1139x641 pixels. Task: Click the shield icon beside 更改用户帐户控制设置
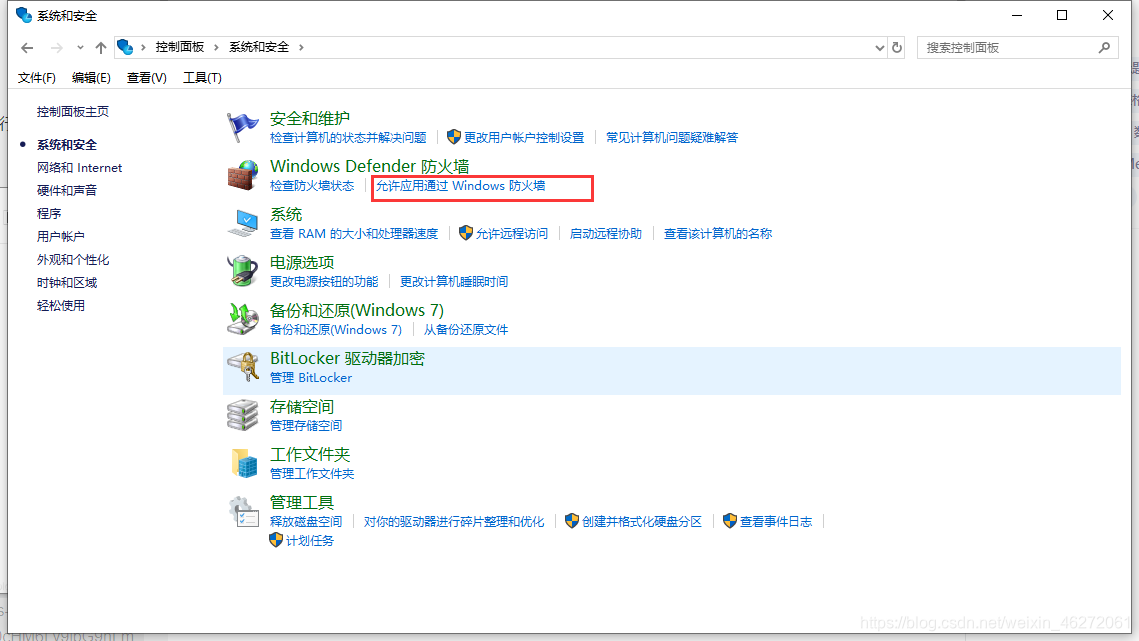click(x=454, y=137)
